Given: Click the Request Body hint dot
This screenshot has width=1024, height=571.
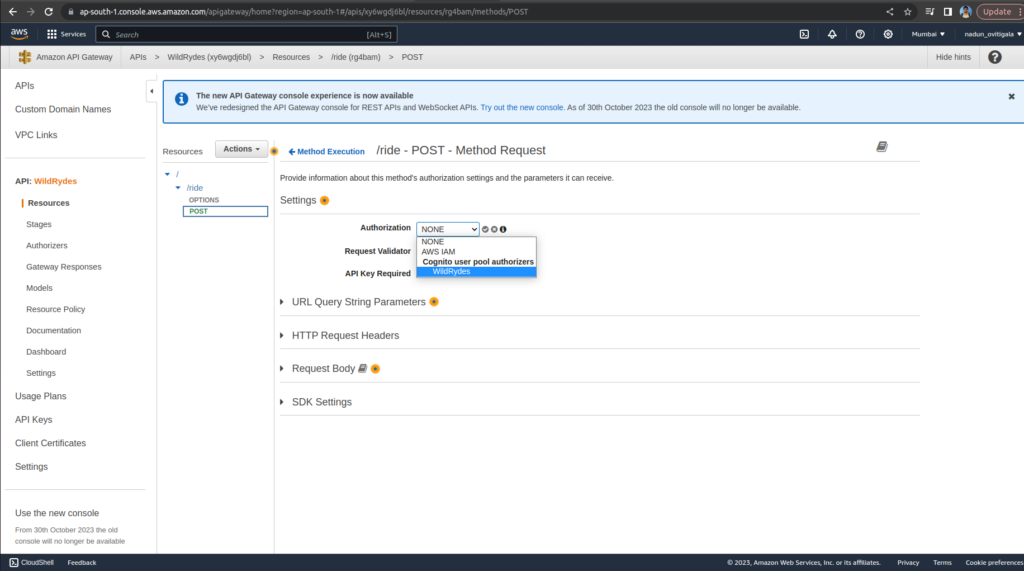Looking at the screenshot, I should (376, 369).
